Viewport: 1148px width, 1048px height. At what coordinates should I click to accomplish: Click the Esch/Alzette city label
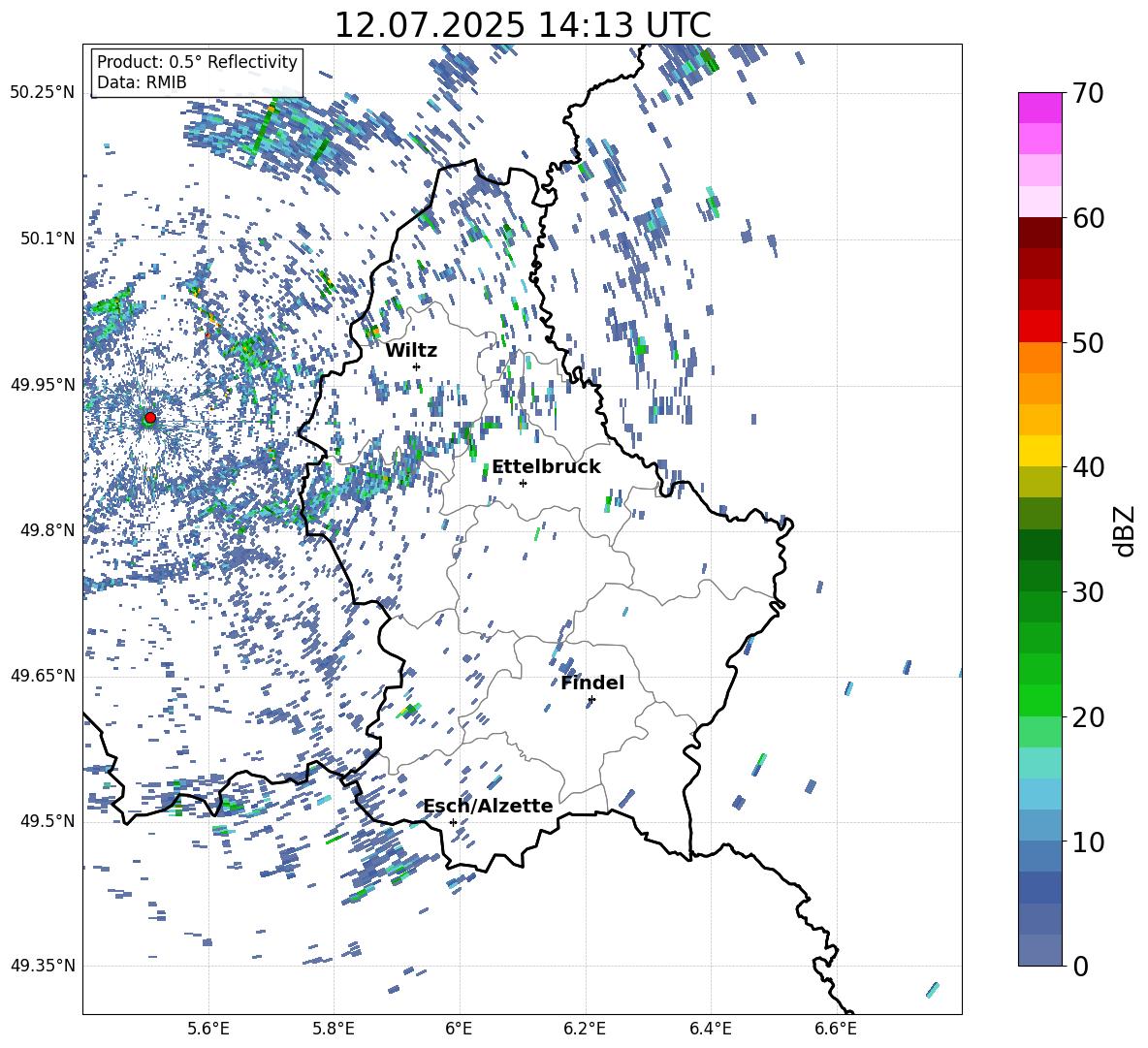pyautogui.click(x=488, y=806)
